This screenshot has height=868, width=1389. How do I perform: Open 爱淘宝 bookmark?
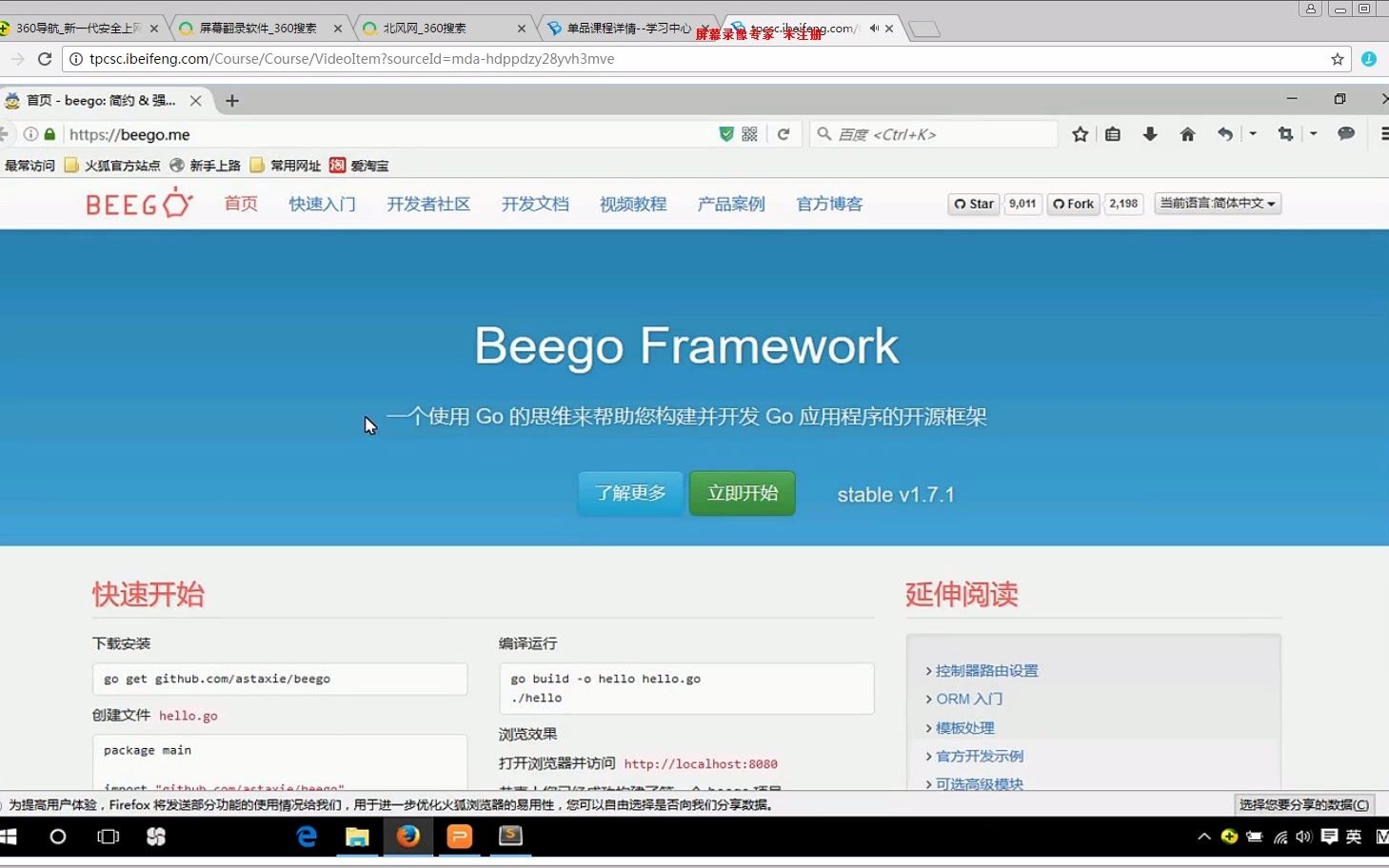coord(359,166)
